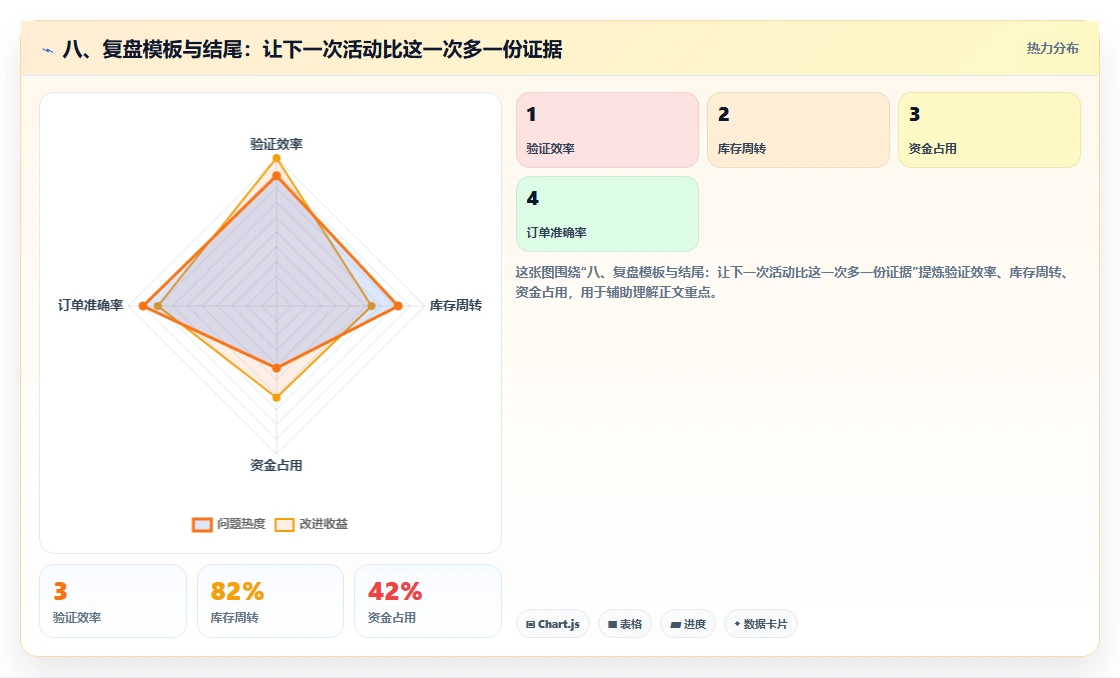
Task: Select card 3 资金占用
Action: coord(989,130)
